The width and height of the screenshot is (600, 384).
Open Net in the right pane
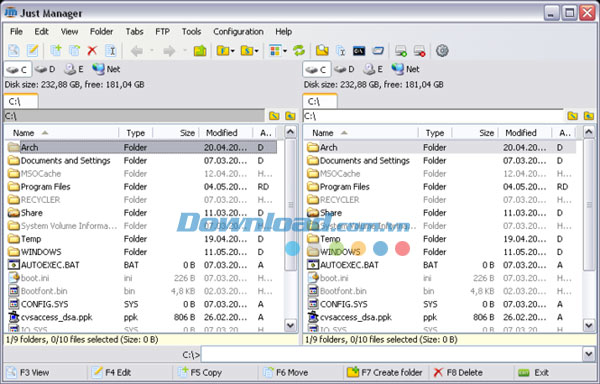406,69
